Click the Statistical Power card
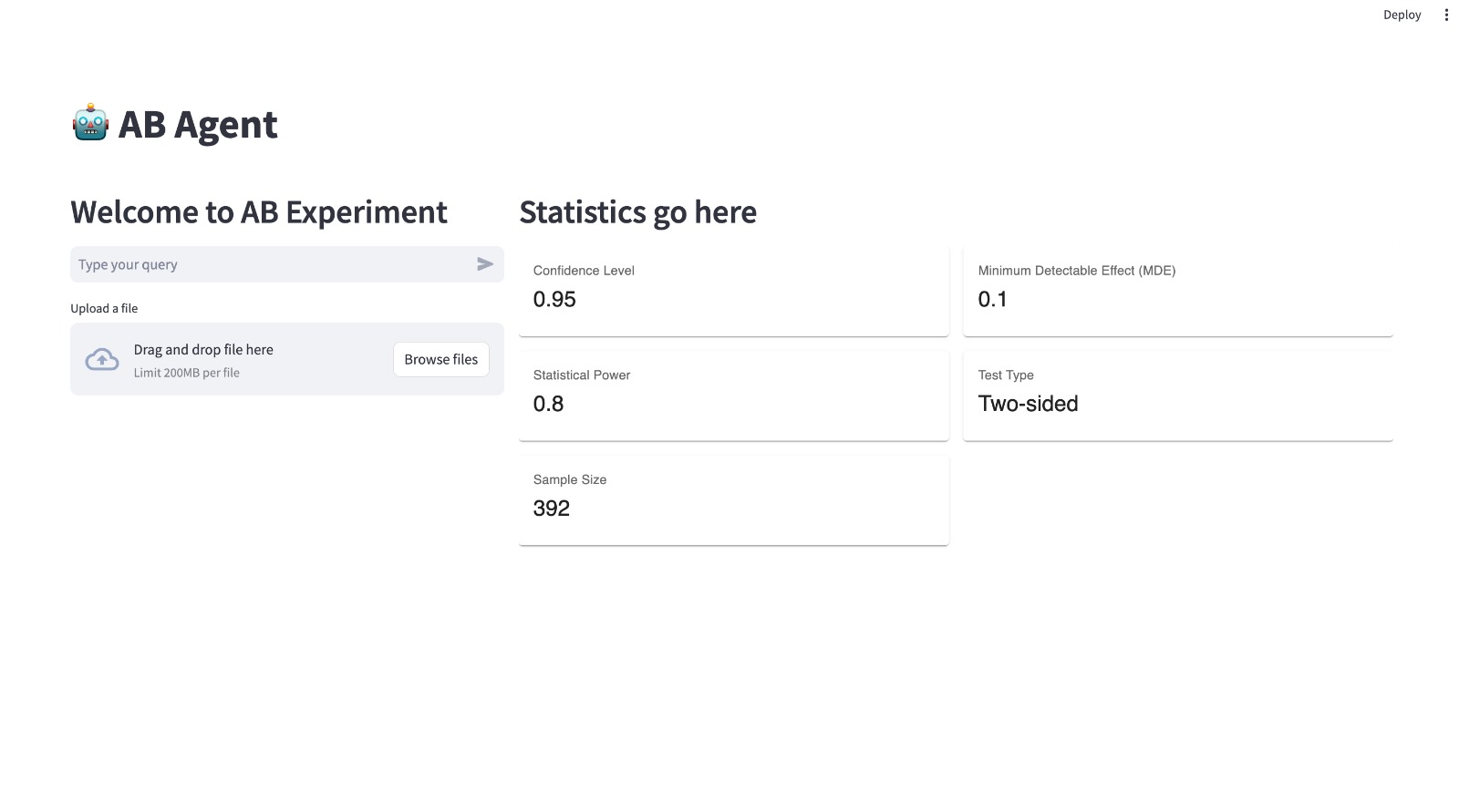This screenshot has height=812, width=1459. tap(733, 396)
